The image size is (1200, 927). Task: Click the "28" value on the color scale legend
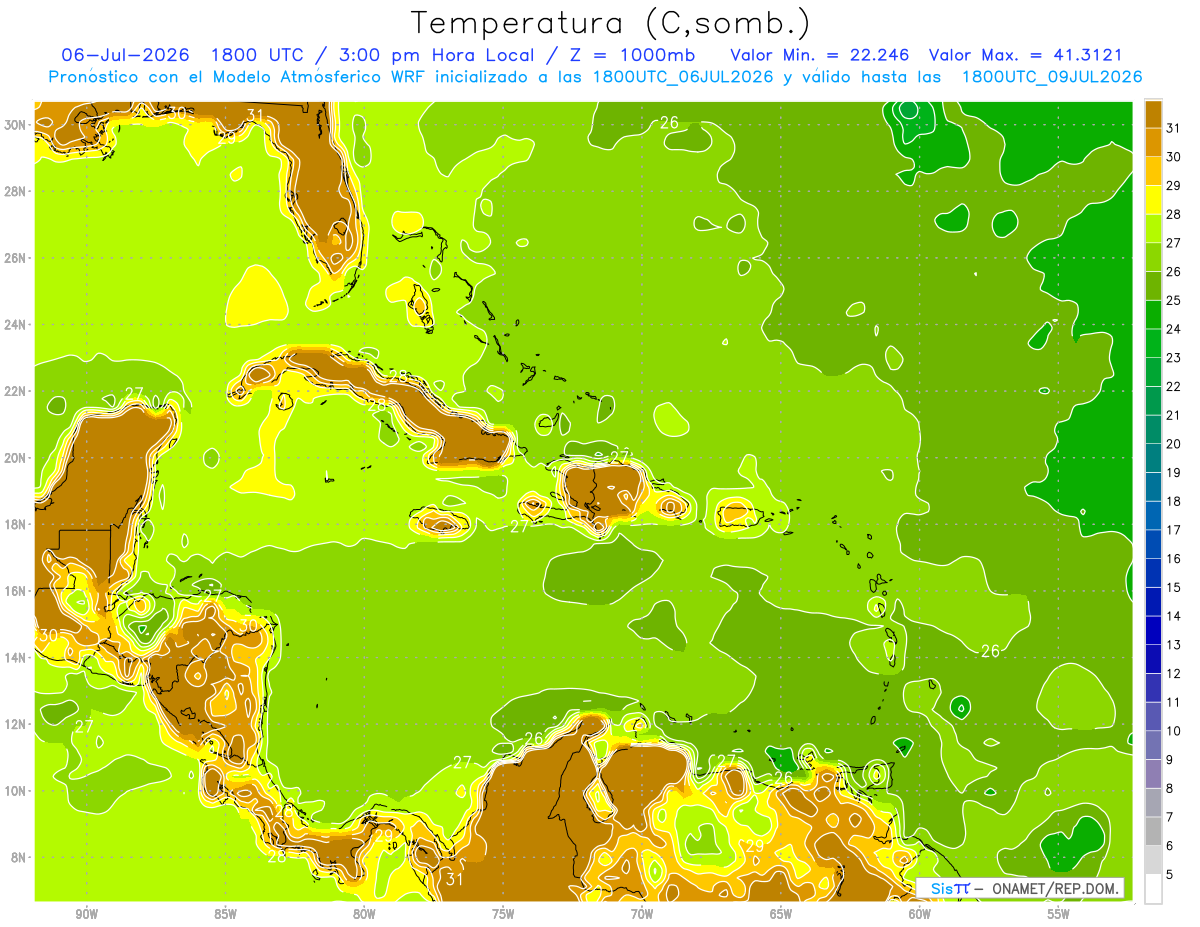click(1174, 214)
